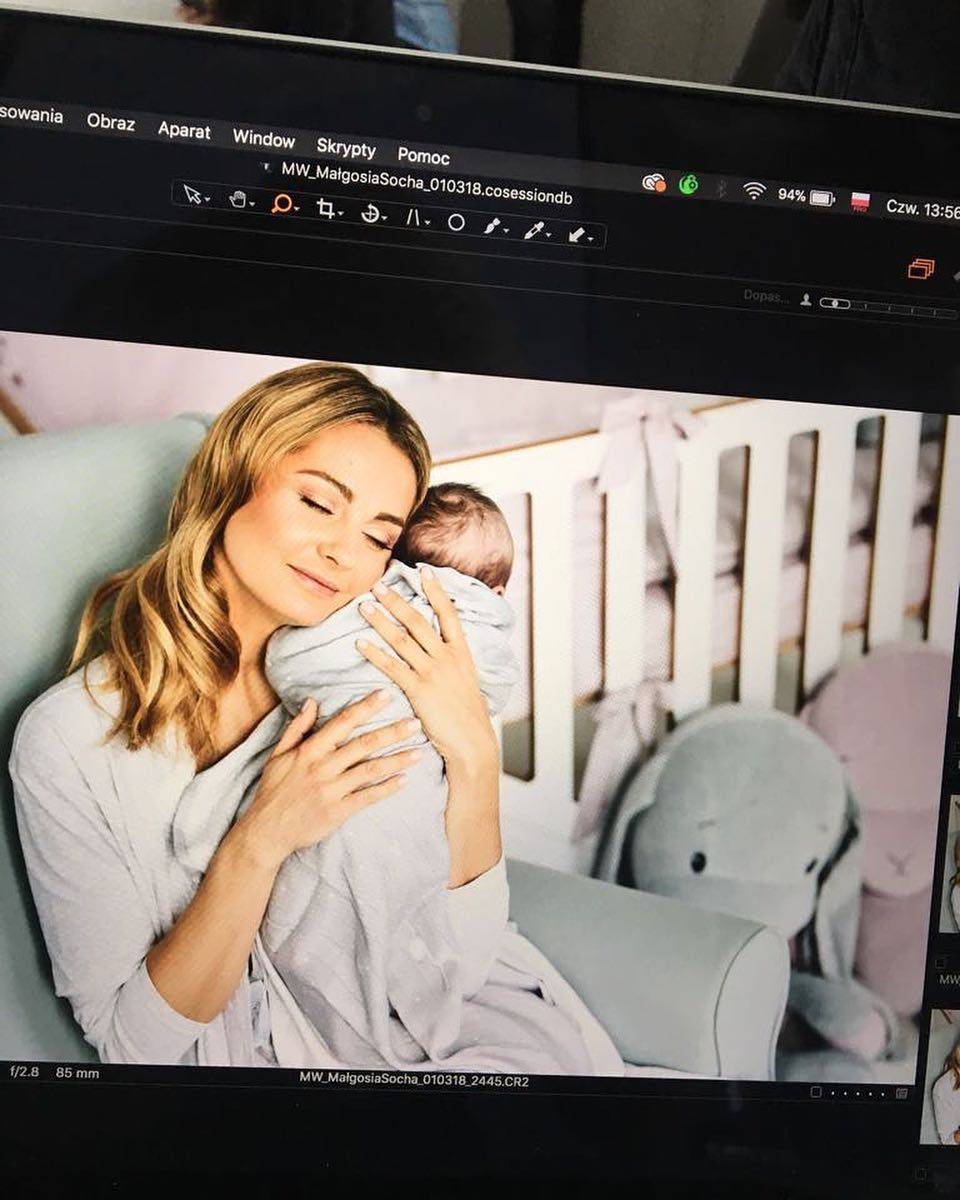This screenshot has height=1200, width=960.
Task: Click the fifth rating dot under the image
Action: pos(883,1094)
